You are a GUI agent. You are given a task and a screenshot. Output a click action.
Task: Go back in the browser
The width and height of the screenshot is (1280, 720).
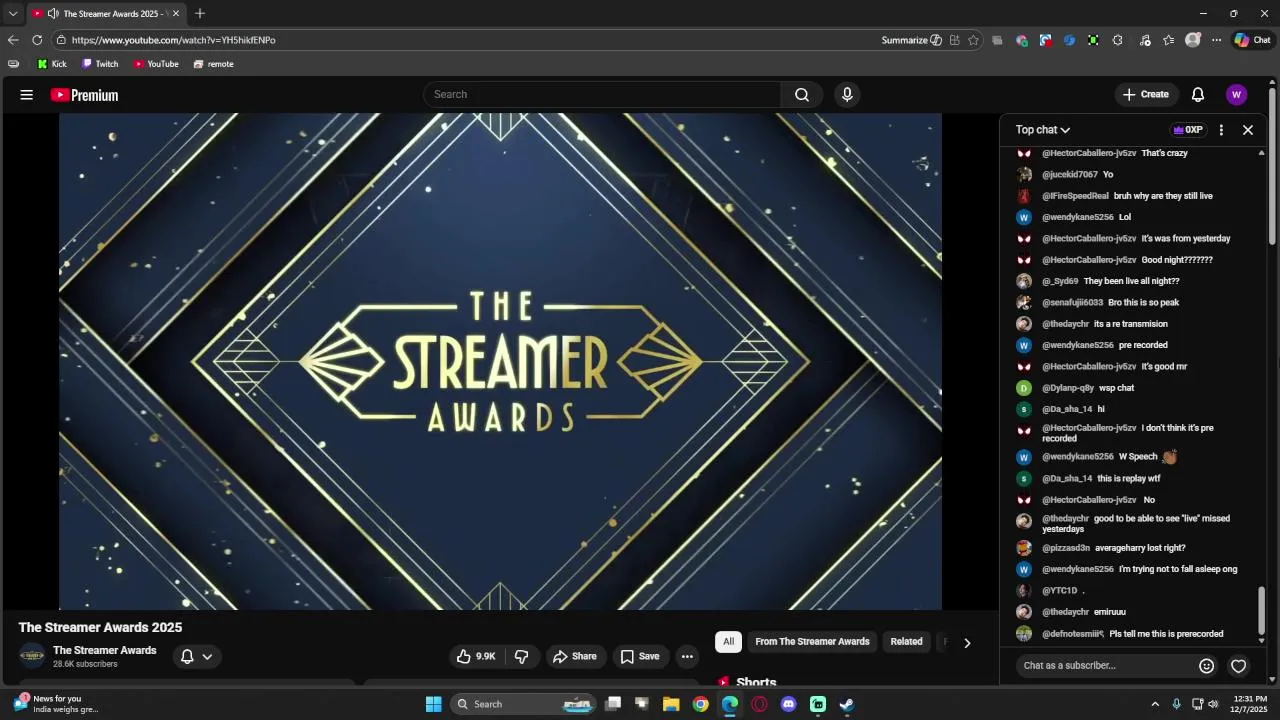point(13,40)
